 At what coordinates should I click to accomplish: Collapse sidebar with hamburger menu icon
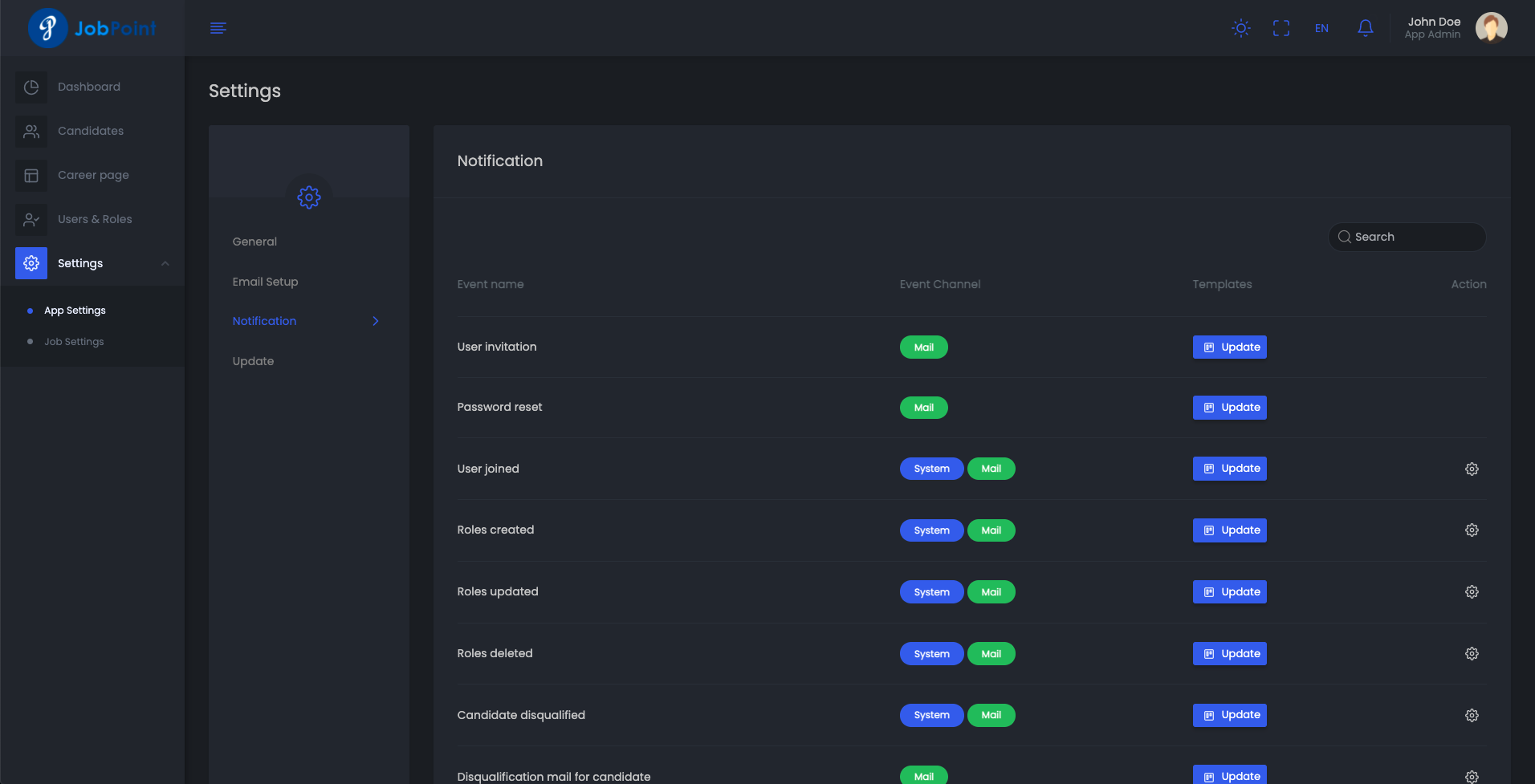click(x=218, y=28)
